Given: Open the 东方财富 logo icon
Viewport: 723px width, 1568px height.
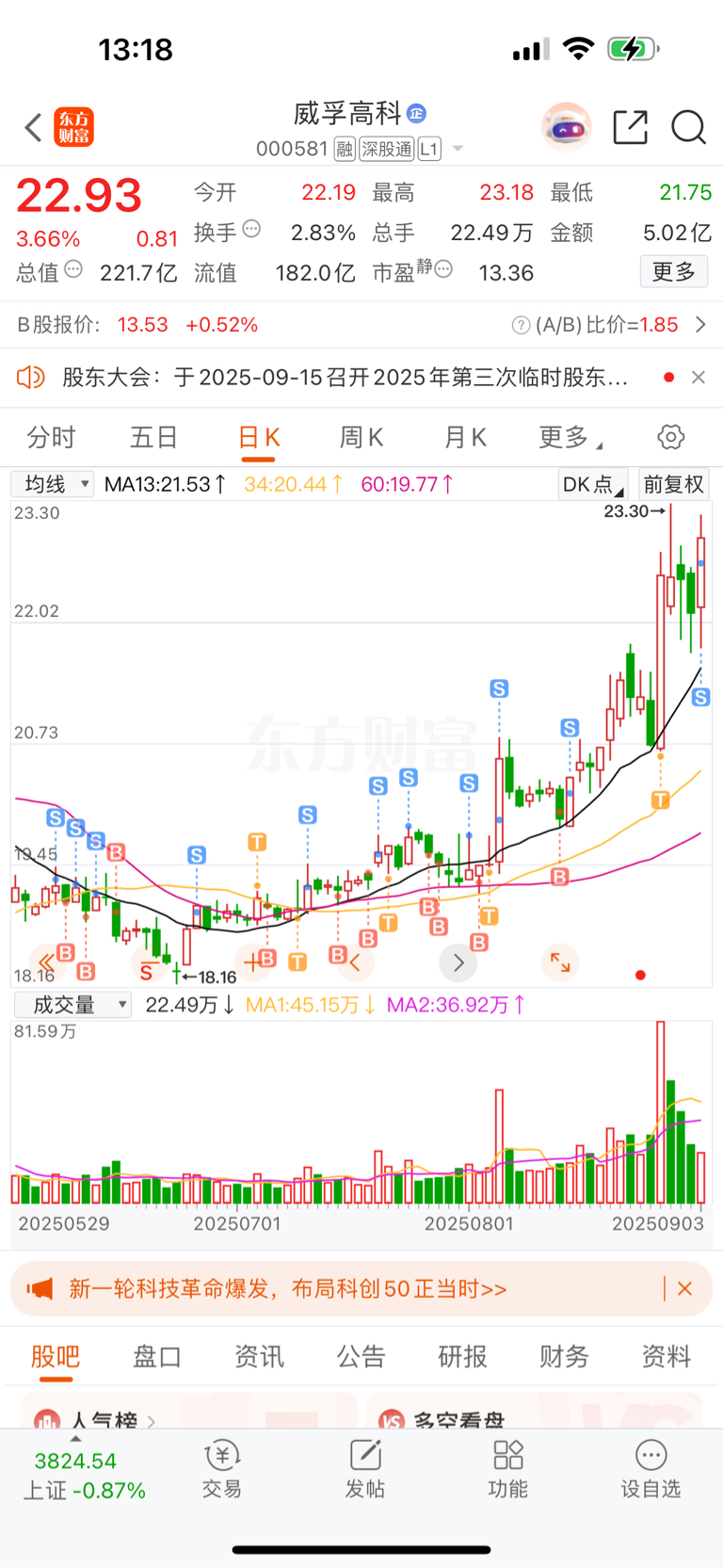Looking at the screenshot, I should click(73, 127).
